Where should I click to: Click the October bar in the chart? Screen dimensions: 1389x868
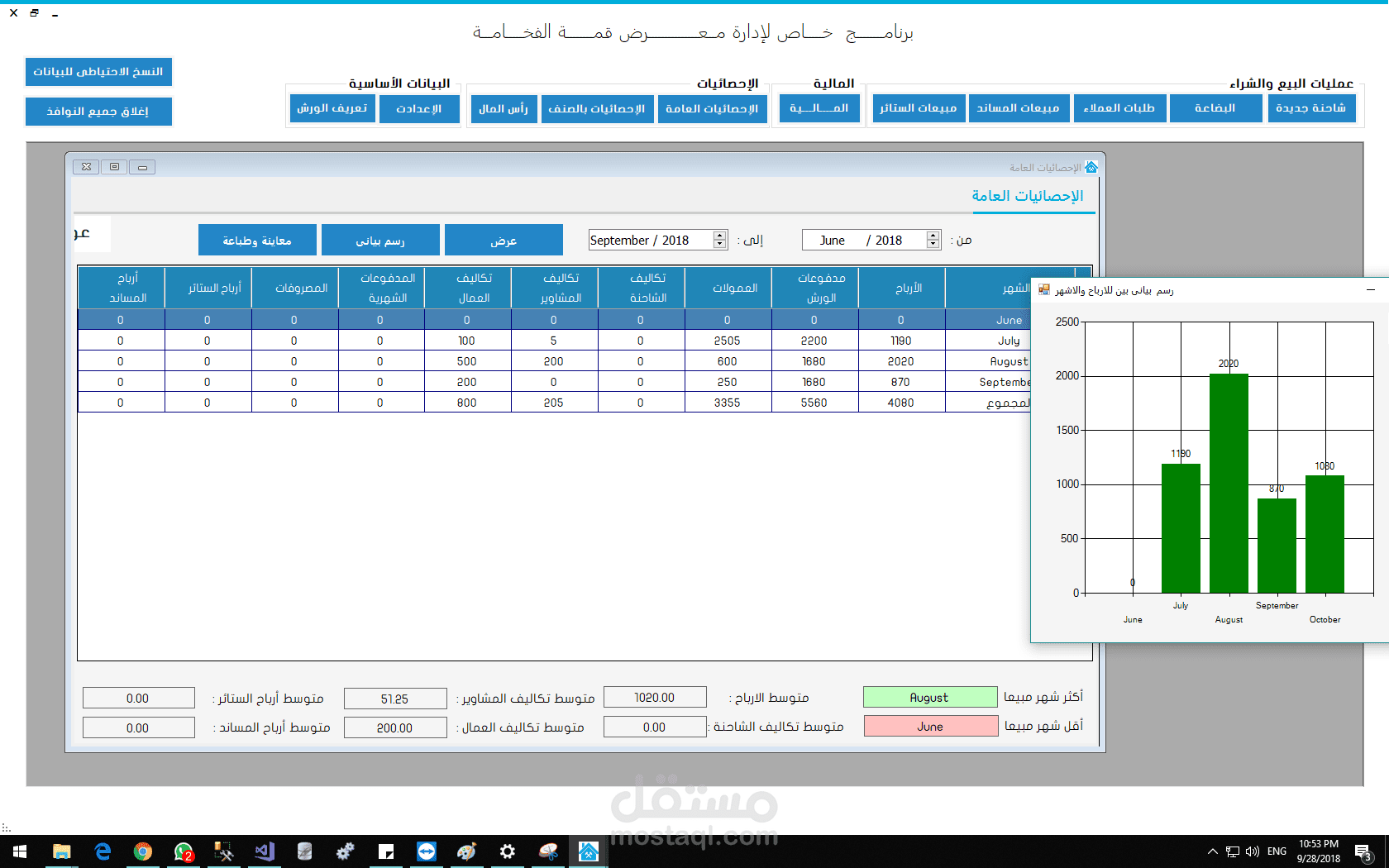click(1325, 534)
